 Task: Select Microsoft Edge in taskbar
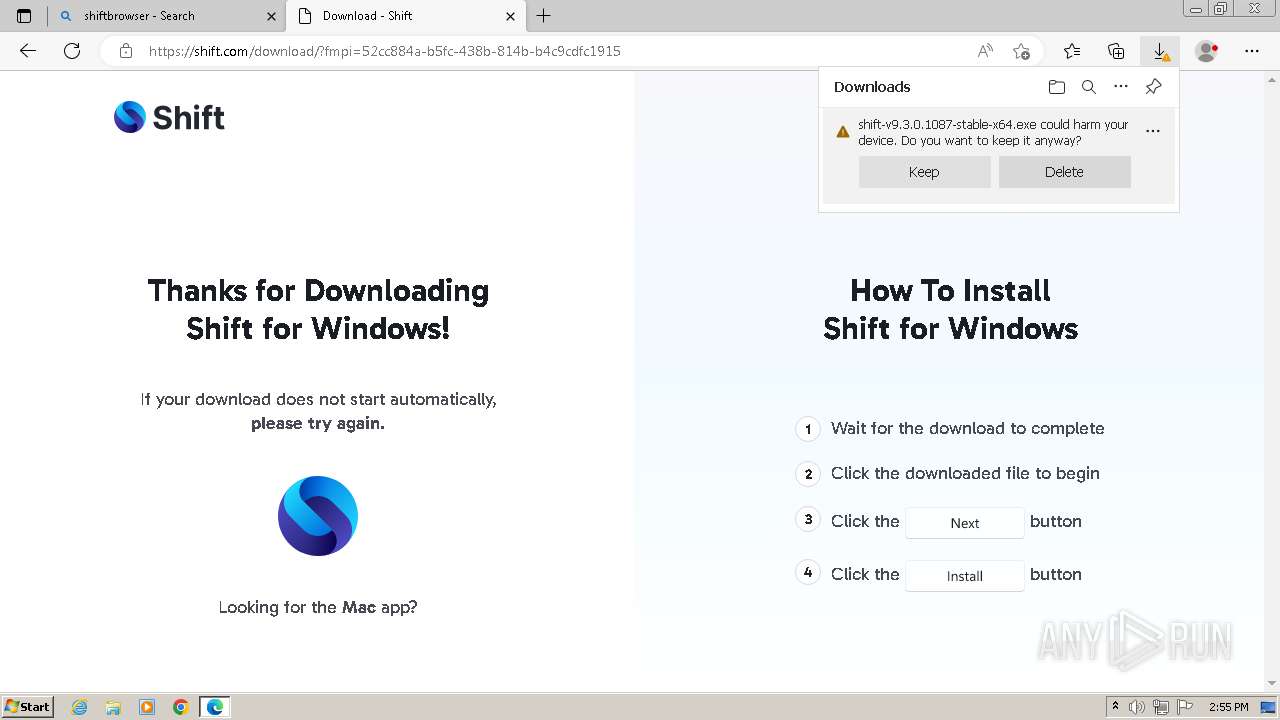click(215, 707)
